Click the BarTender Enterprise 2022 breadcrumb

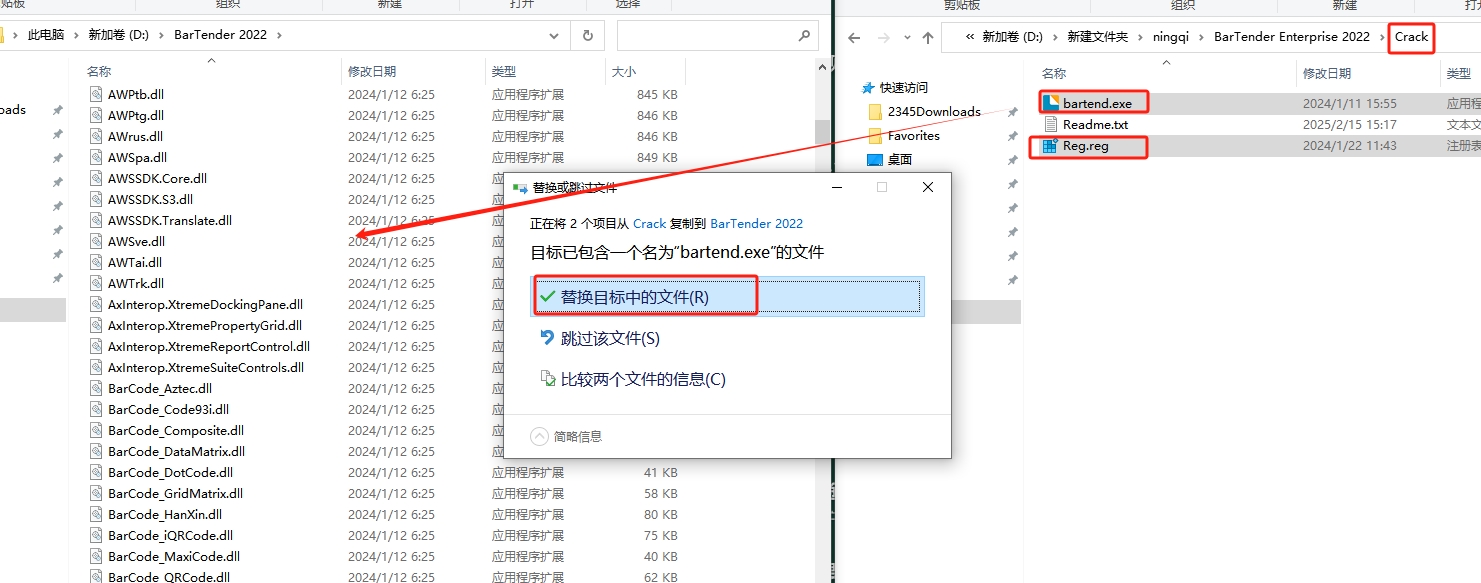coord(1291,37)
